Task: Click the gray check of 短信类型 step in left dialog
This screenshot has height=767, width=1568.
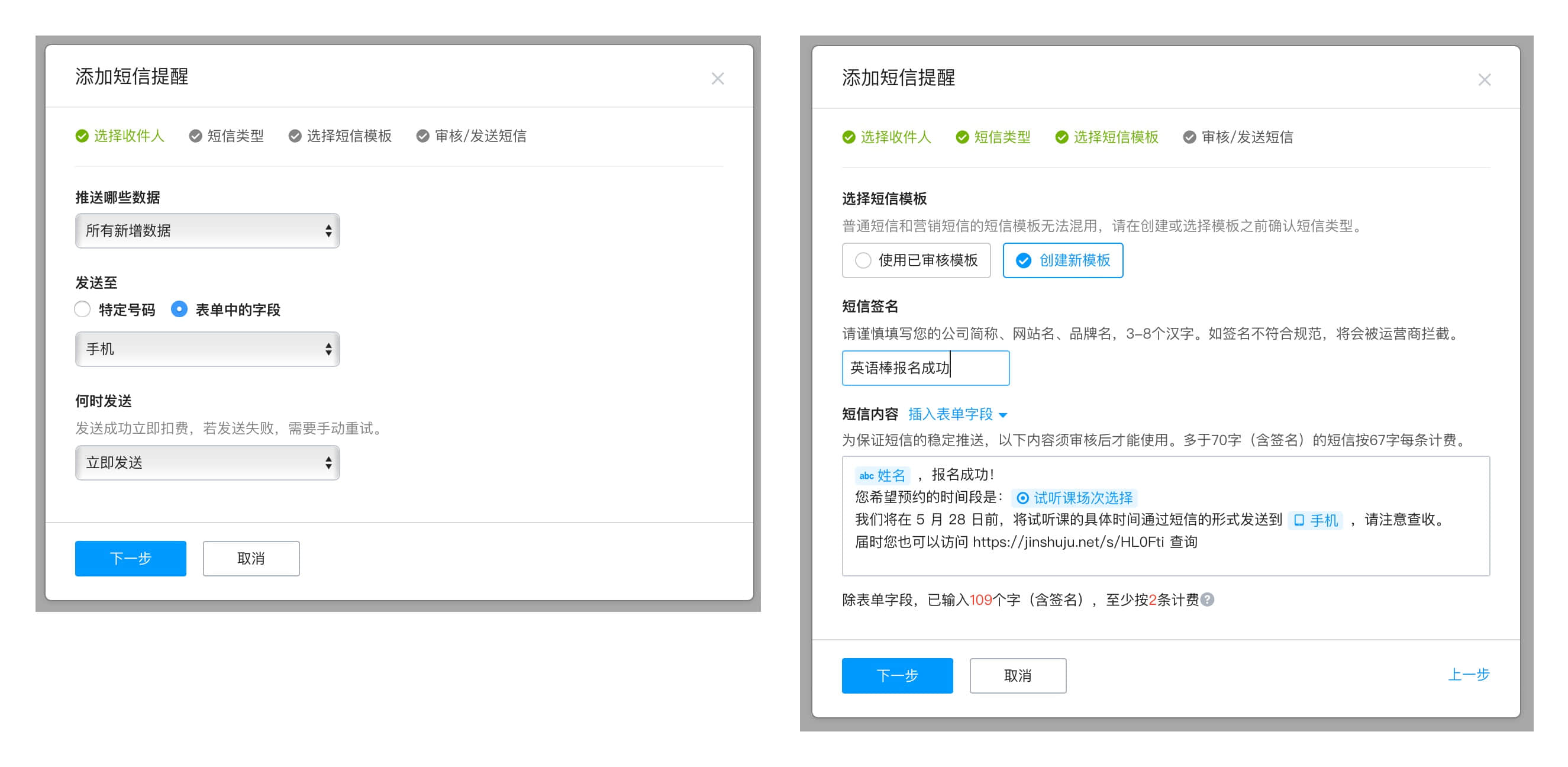Action: [195, 136]
